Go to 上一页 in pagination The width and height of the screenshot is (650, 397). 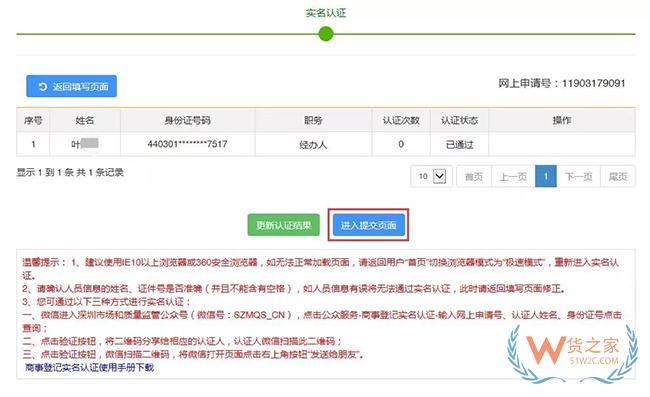[513, 177]
